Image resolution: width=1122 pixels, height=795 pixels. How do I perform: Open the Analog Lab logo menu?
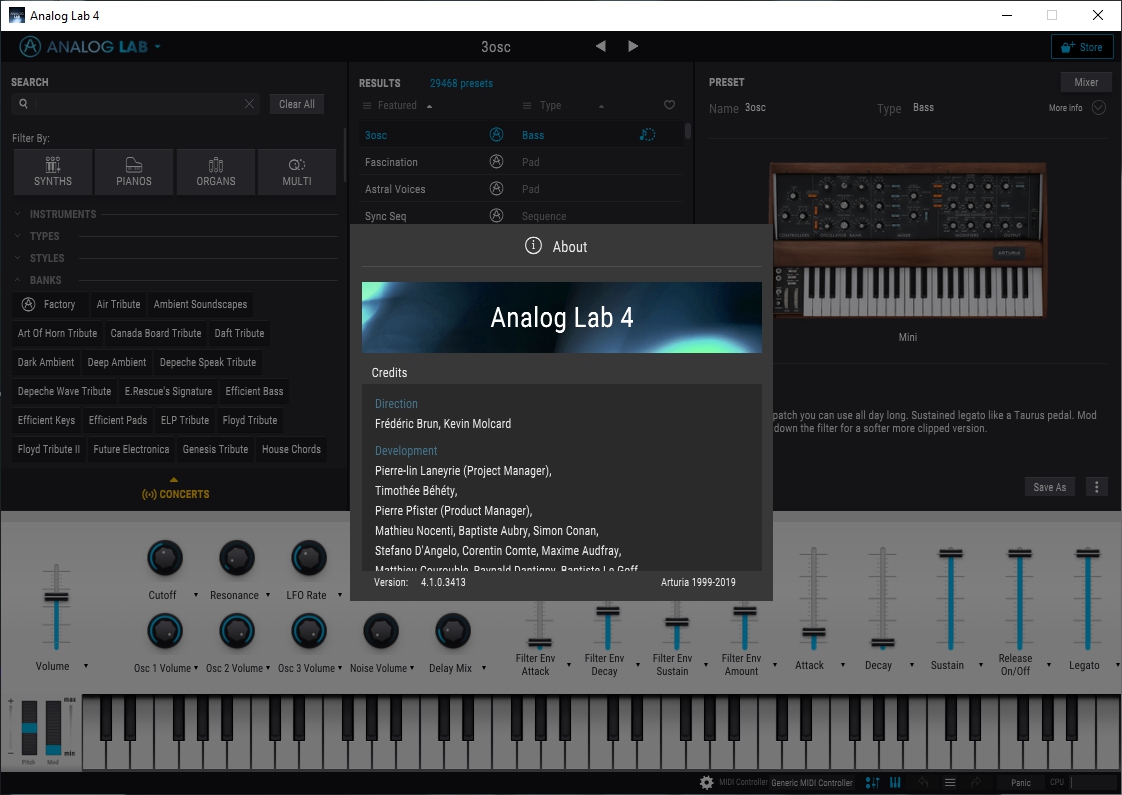coord(89,47)
